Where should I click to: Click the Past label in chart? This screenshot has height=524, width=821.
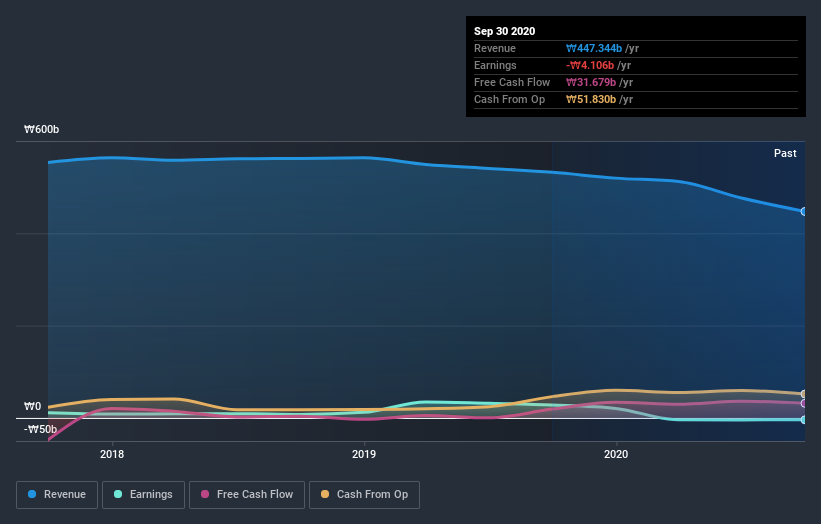pyautogui.click(x=785, y=153)
